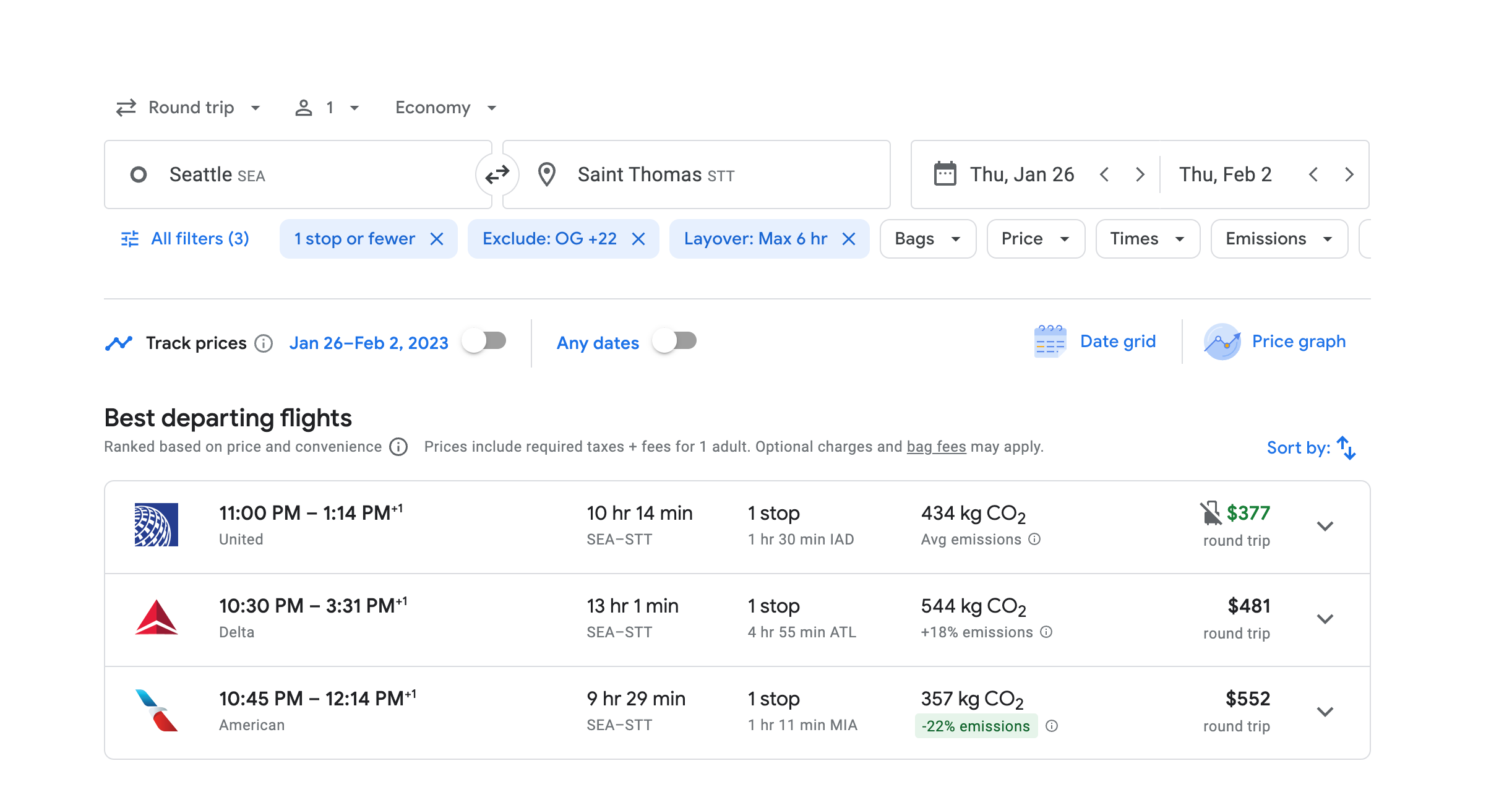Swap origin and destination airports
This screenshot has width=1512, height=792.
tap(497, 174)
